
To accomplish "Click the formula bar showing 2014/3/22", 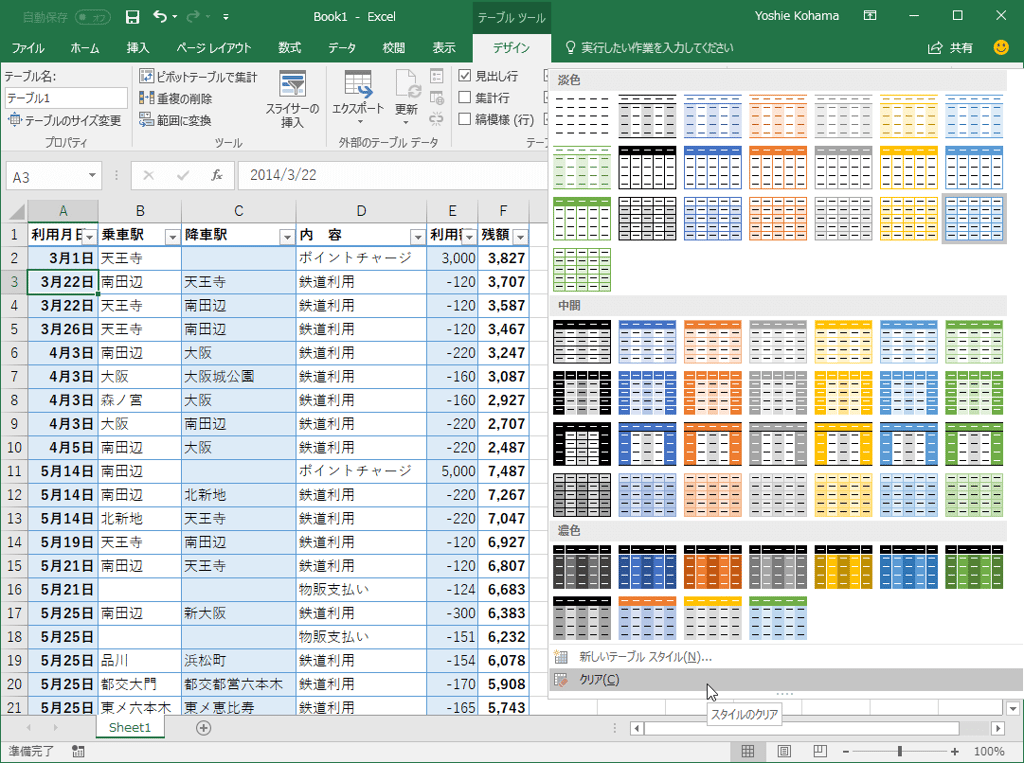I will [392, 175].
